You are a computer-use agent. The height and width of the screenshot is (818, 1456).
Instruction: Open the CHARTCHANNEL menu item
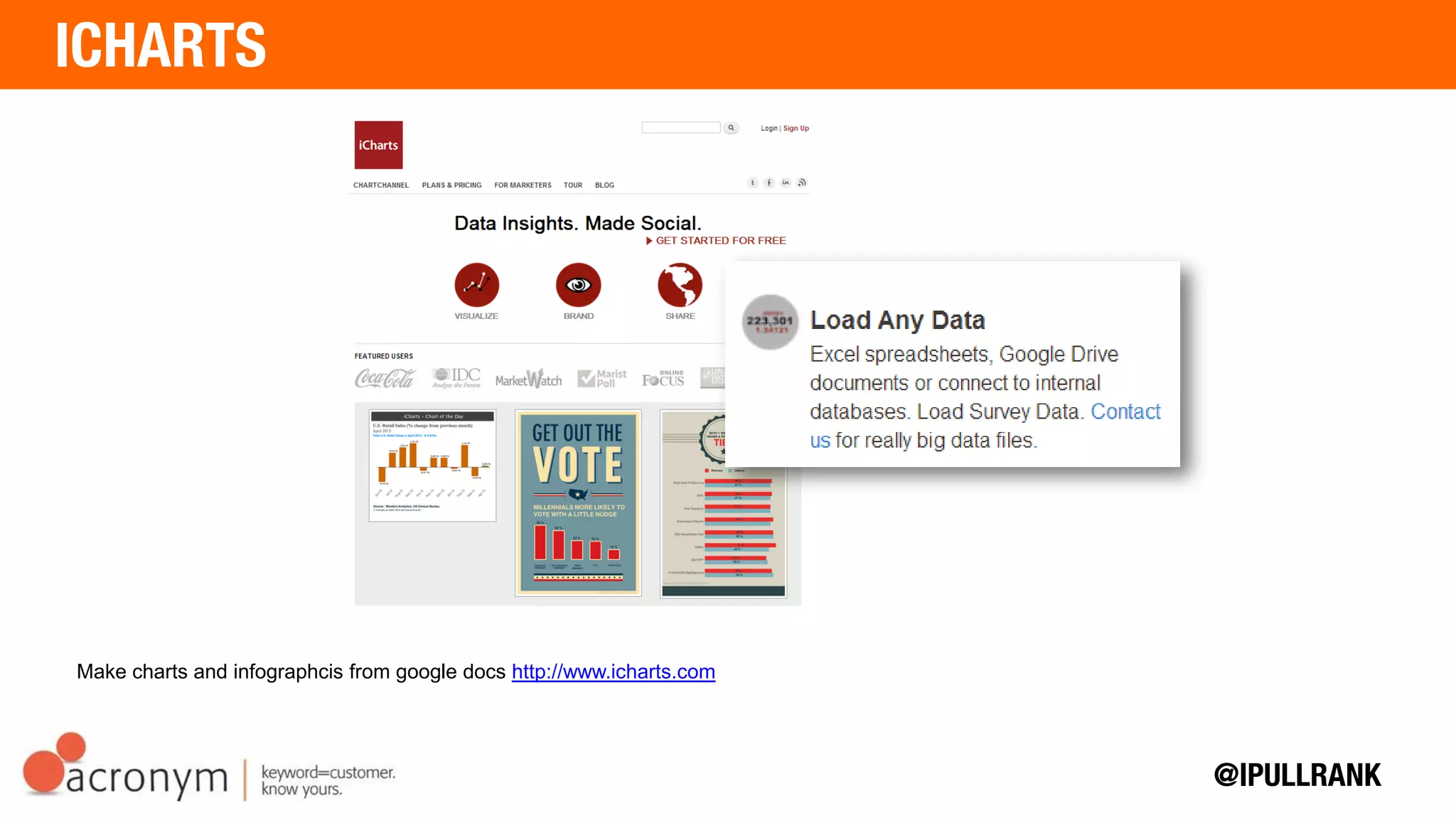[381, 185]
